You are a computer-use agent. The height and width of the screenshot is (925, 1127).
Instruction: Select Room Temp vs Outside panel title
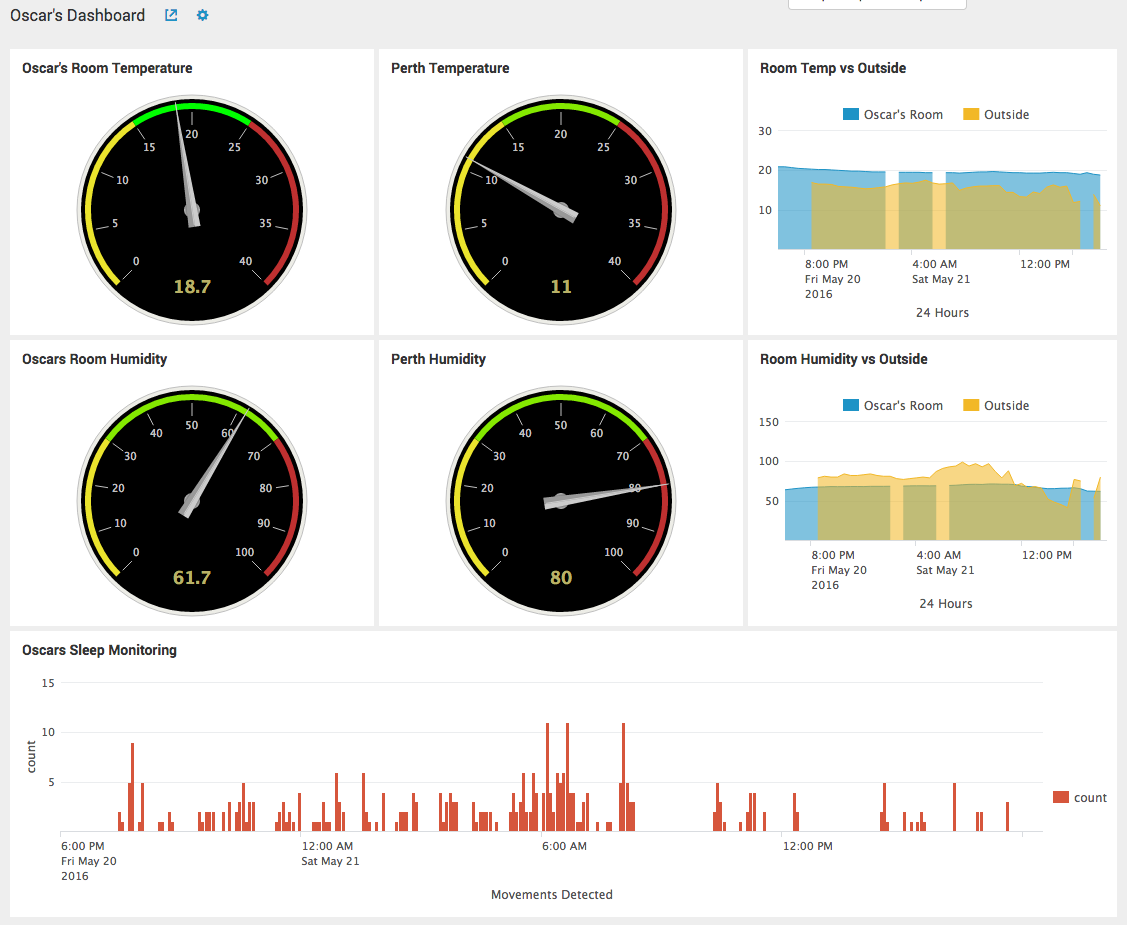click(833, 68)
